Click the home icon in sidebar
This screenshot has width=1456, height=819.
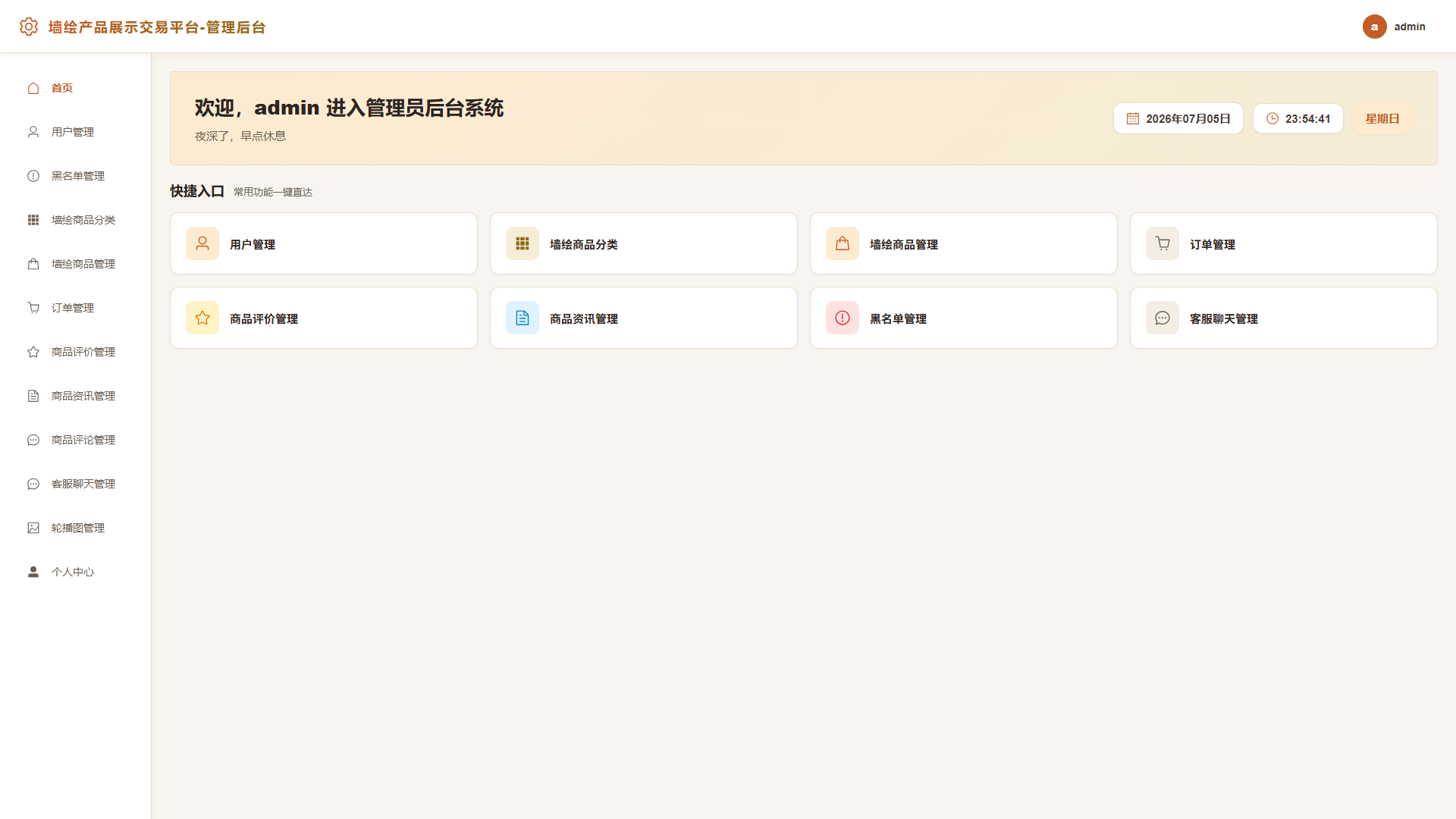[x=33, y=88]
